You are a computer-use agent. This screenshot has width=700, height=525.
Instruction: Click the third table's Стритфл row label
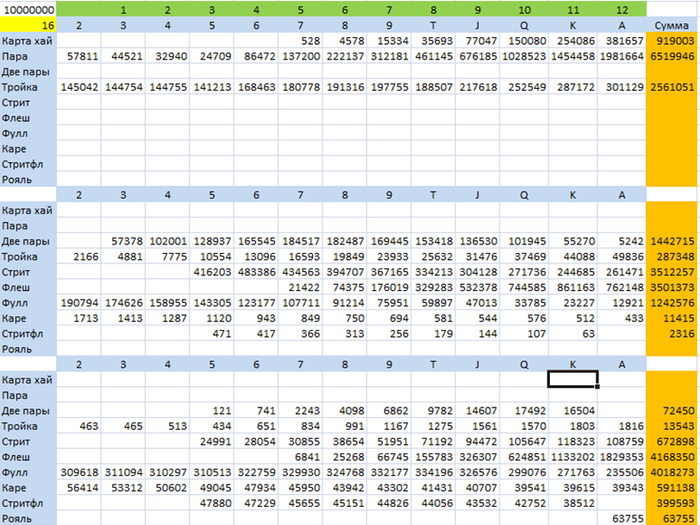click(x=28, y=503)
